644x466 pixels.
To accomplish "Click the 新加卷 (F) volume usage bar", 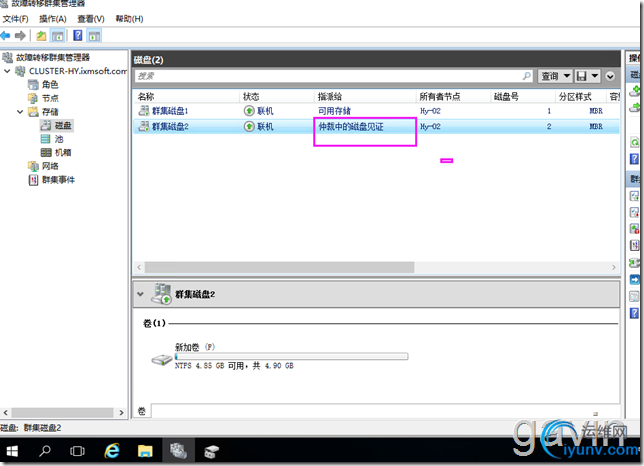I will pos(291,356).
